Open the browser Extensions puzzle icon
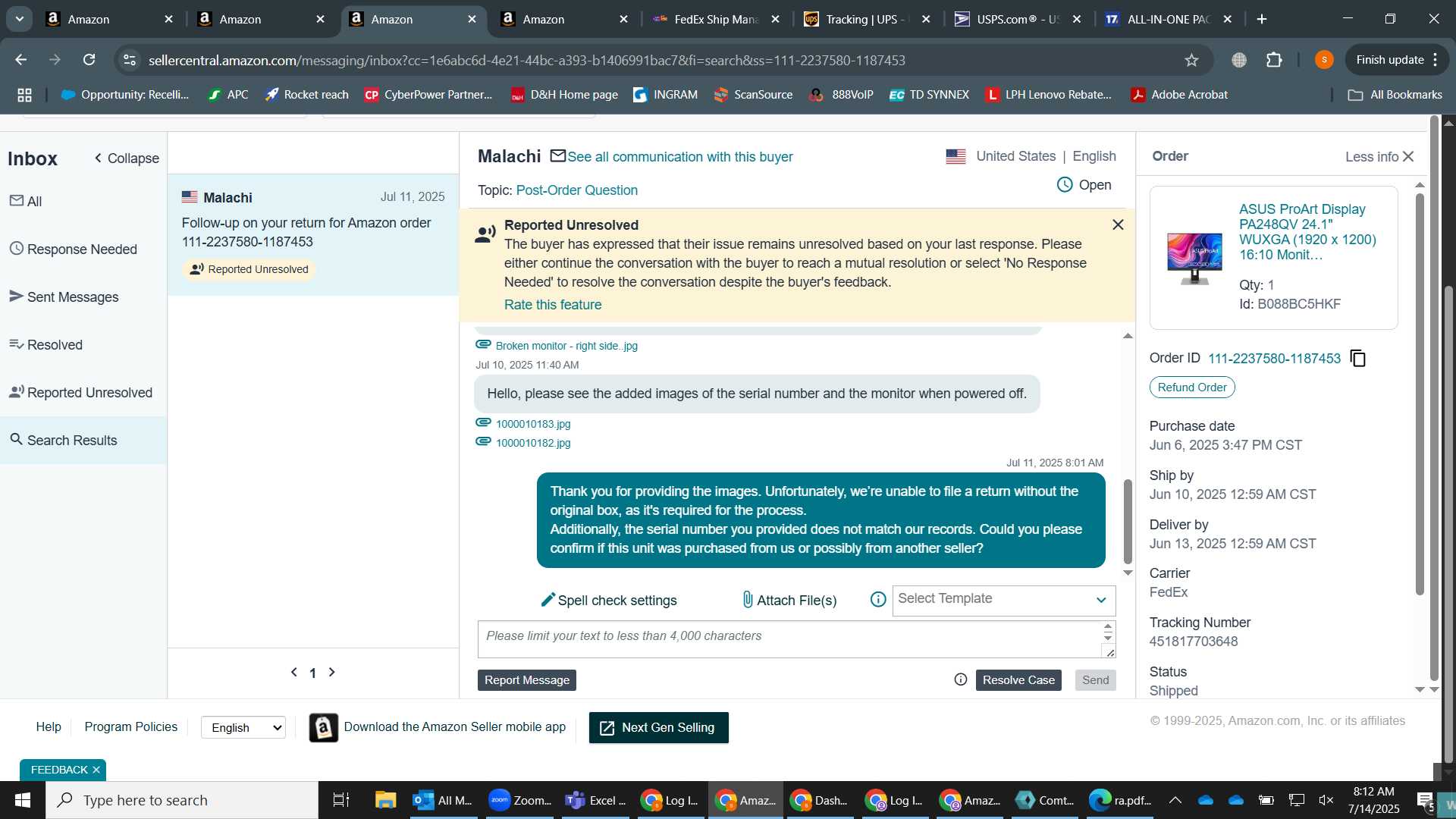 [x=1274, y=60]
